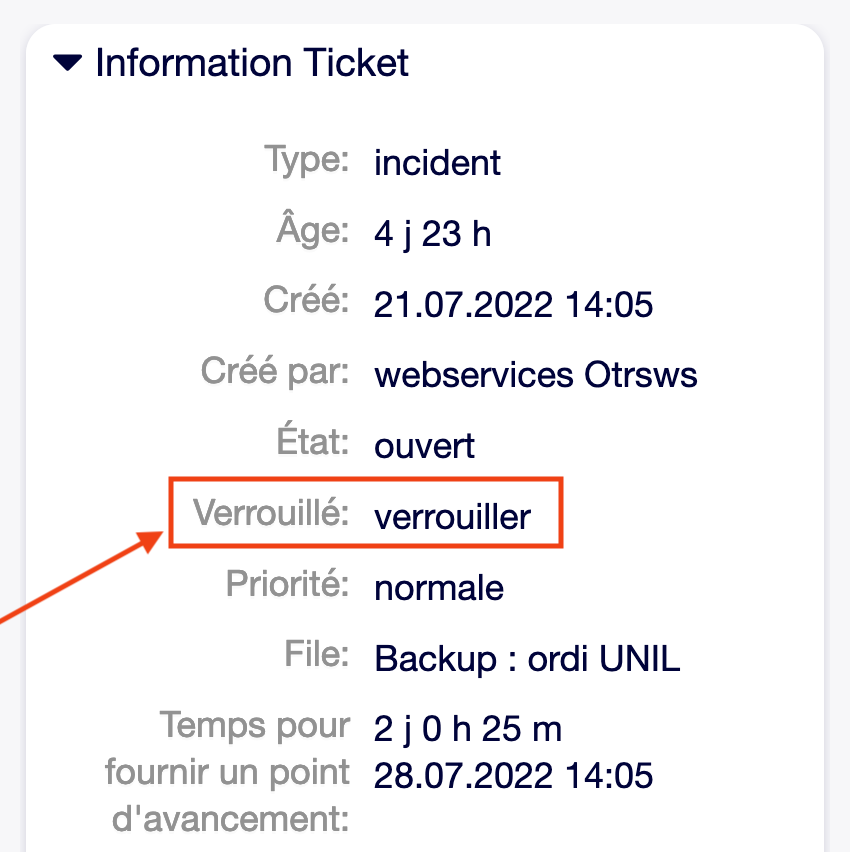Select the deadline date 28.07.2022 14:05
Screen dimensions: 850x852
point(513,775)
